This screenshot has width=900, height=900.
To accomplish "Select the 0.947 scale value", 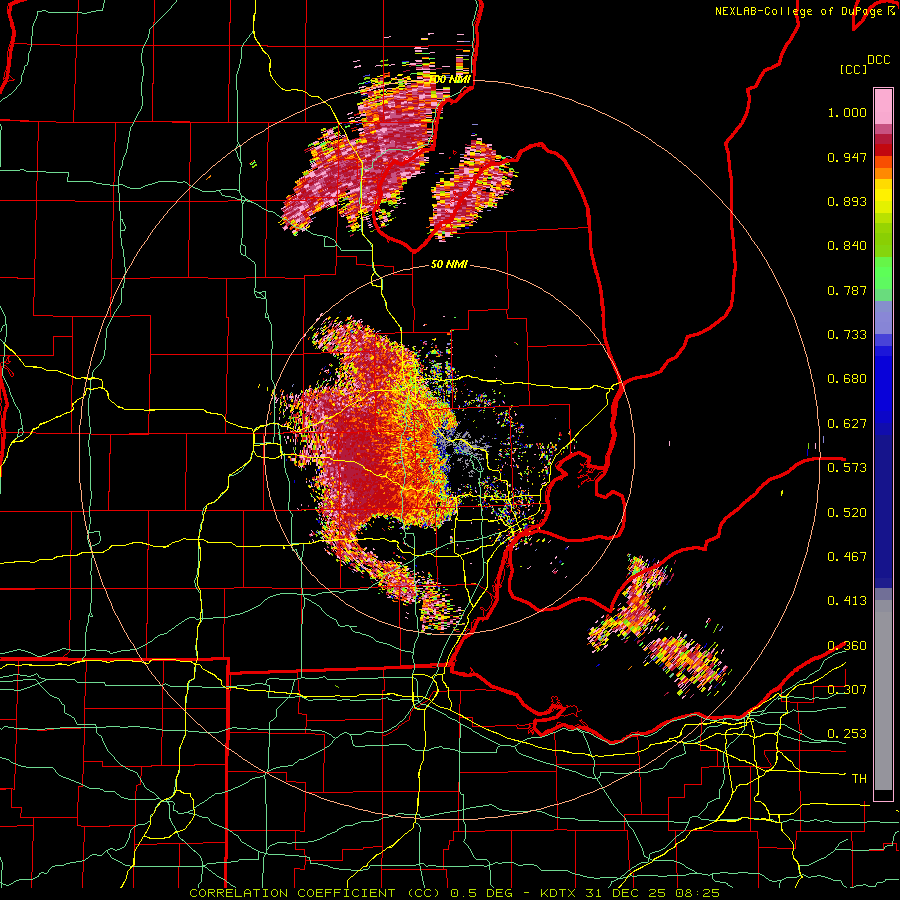I will pyautogui.click(x=847, y=157).
